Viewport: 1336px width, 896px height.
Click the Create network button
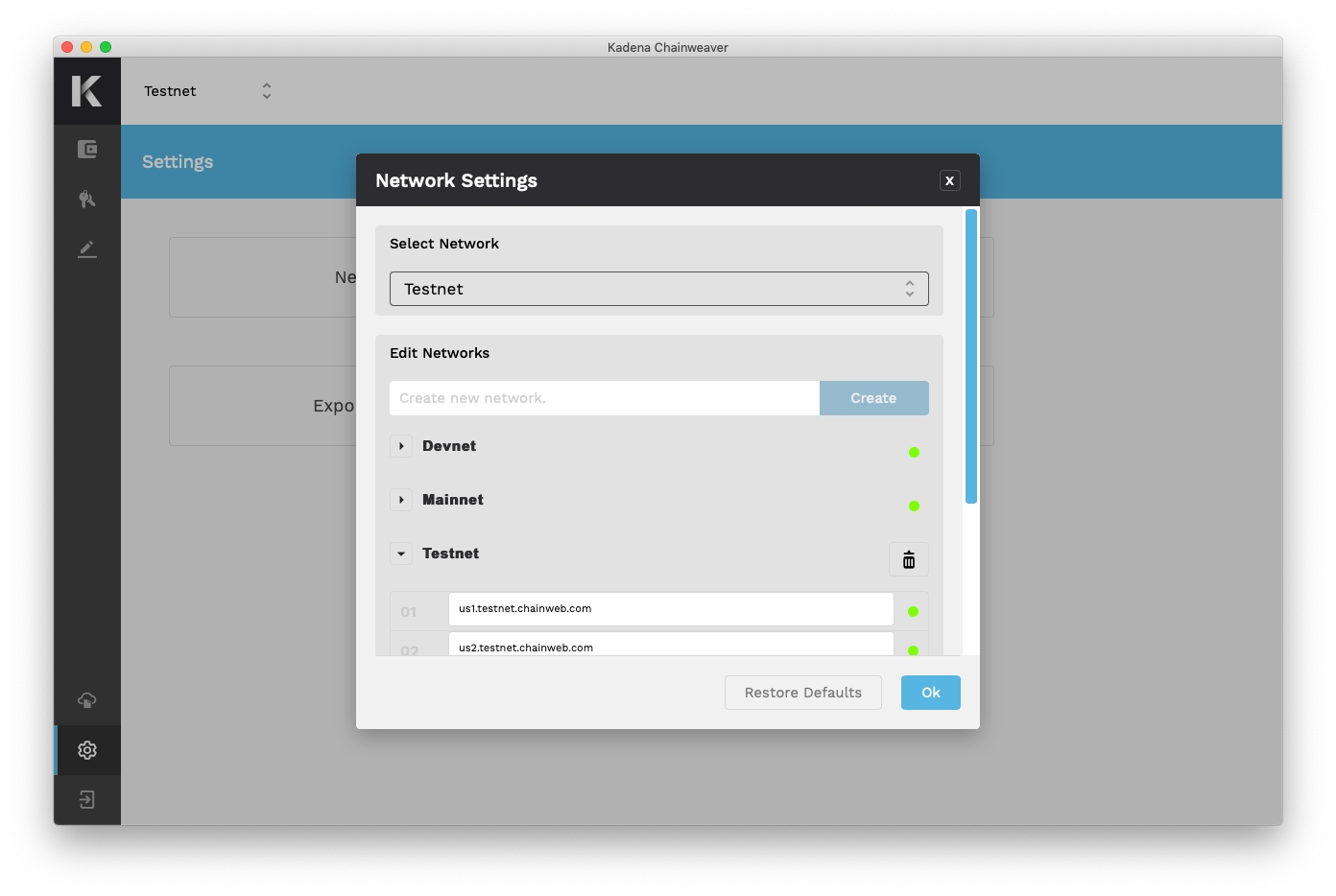pos(873,398)
